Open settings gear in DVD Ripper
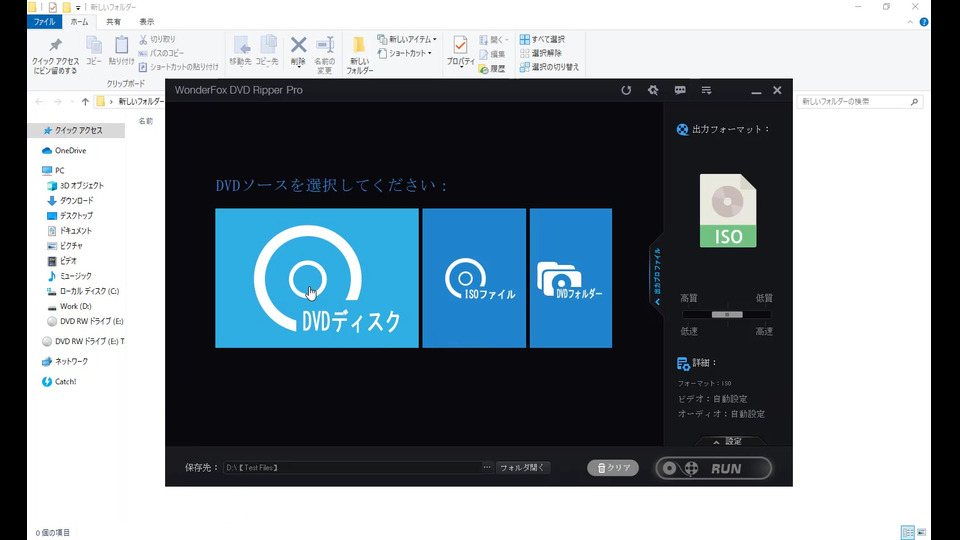This screenshot has width=960, height=540. (x=653, y=90)
